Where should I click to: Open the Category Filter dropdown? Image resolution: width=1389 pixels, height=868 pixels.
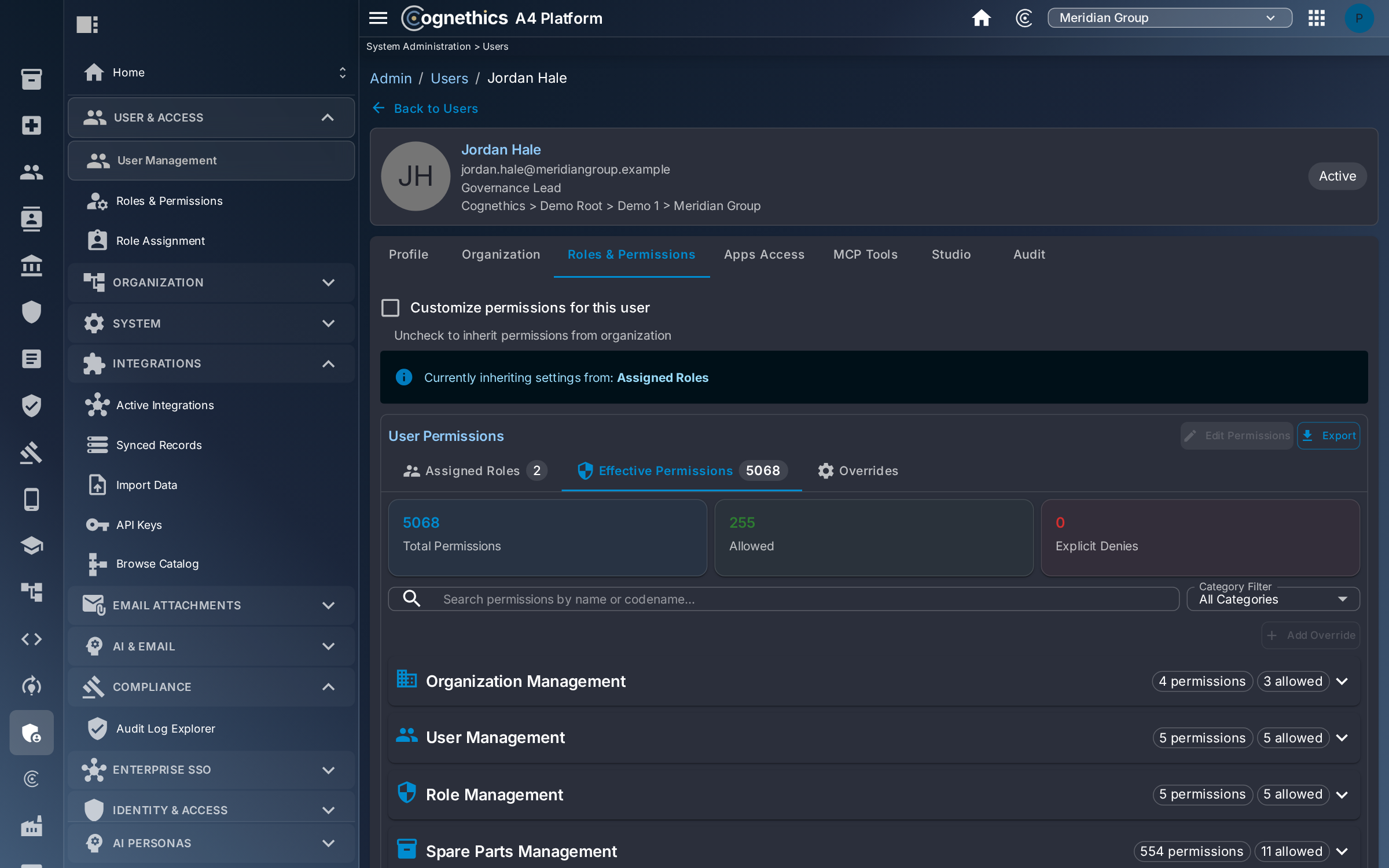pyautogui.click(x=1273, y=599)
